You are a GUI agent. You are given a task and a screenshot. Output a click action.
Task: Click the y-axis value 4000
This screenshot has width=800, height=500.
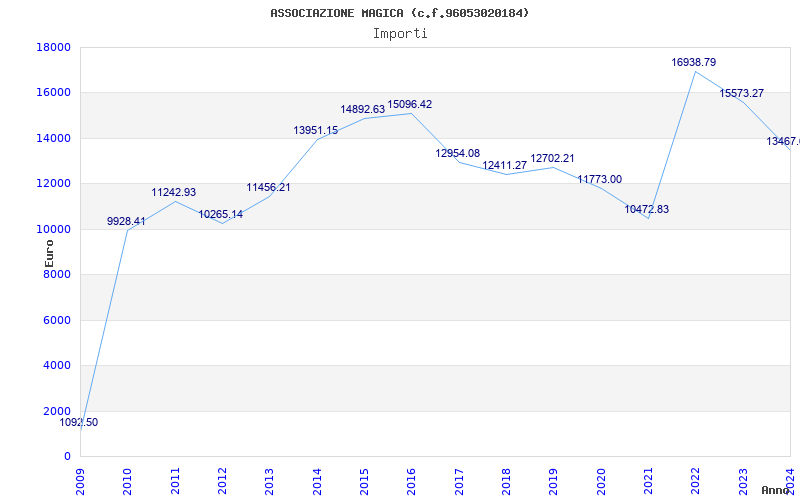56,366
